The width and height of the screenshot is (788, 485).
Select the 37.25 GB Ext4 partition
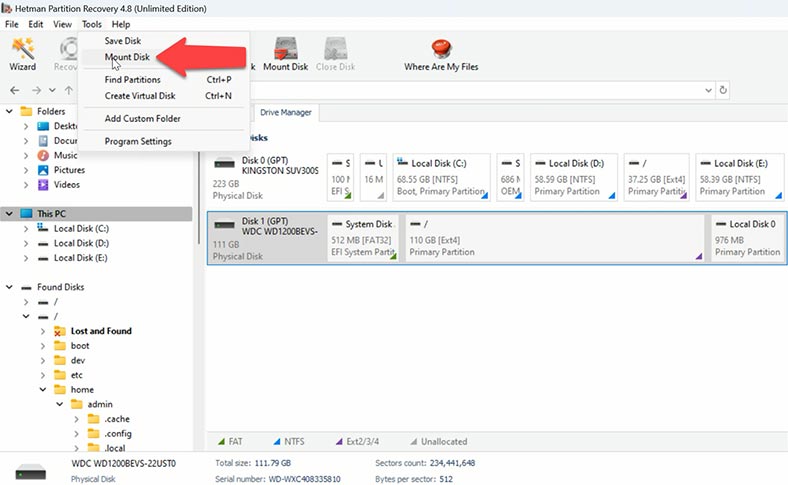tap(656, 177)
